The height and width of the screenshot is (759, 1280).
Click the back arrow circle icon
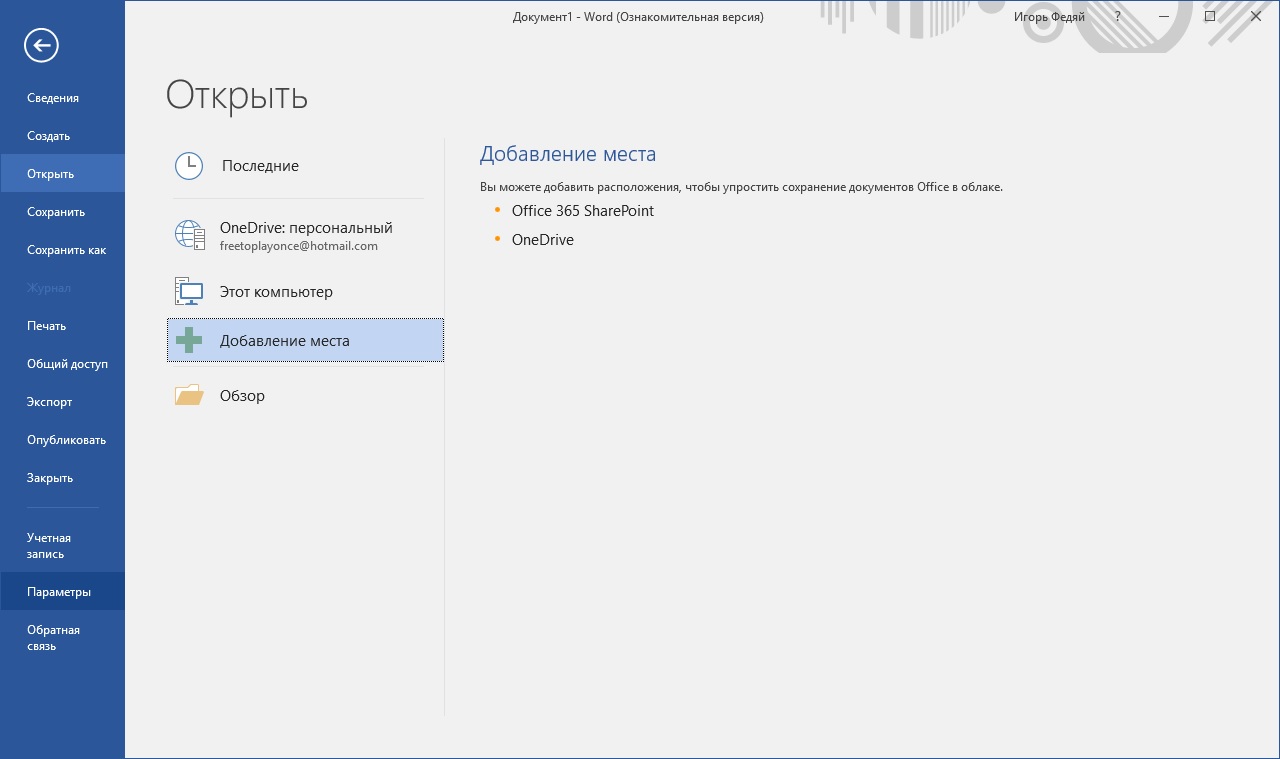point(42,45)
